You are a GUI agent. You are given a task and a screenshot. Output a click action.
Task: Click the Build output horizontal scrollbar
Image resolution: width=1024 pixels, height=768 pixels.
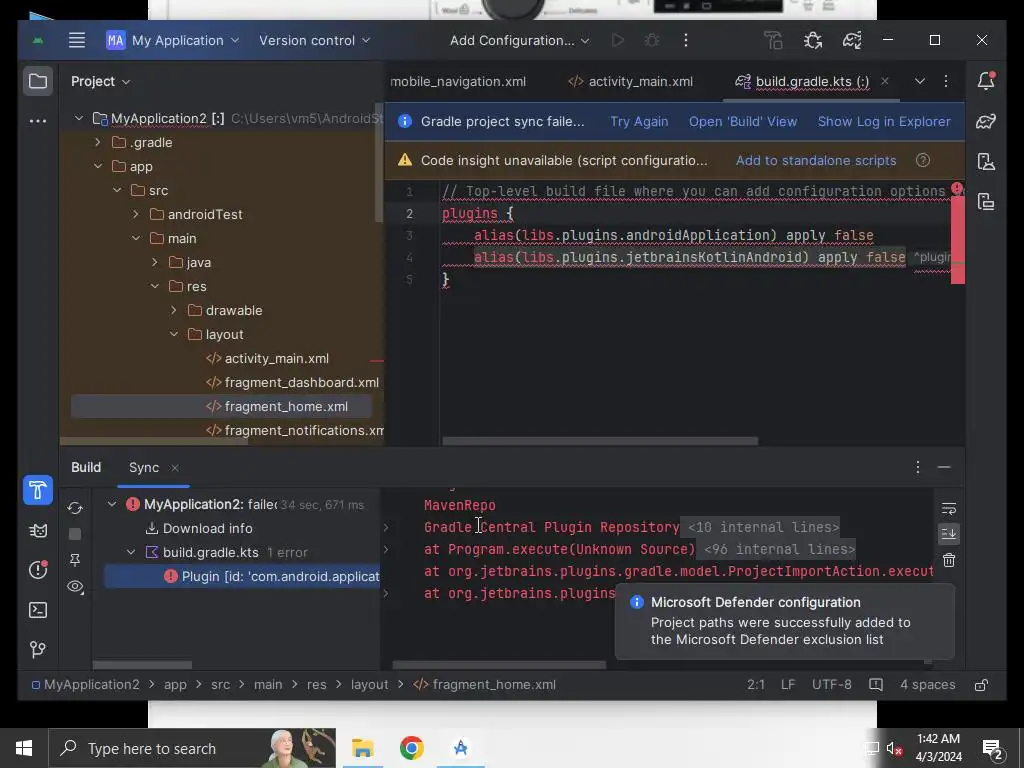[x=499, y=665]
